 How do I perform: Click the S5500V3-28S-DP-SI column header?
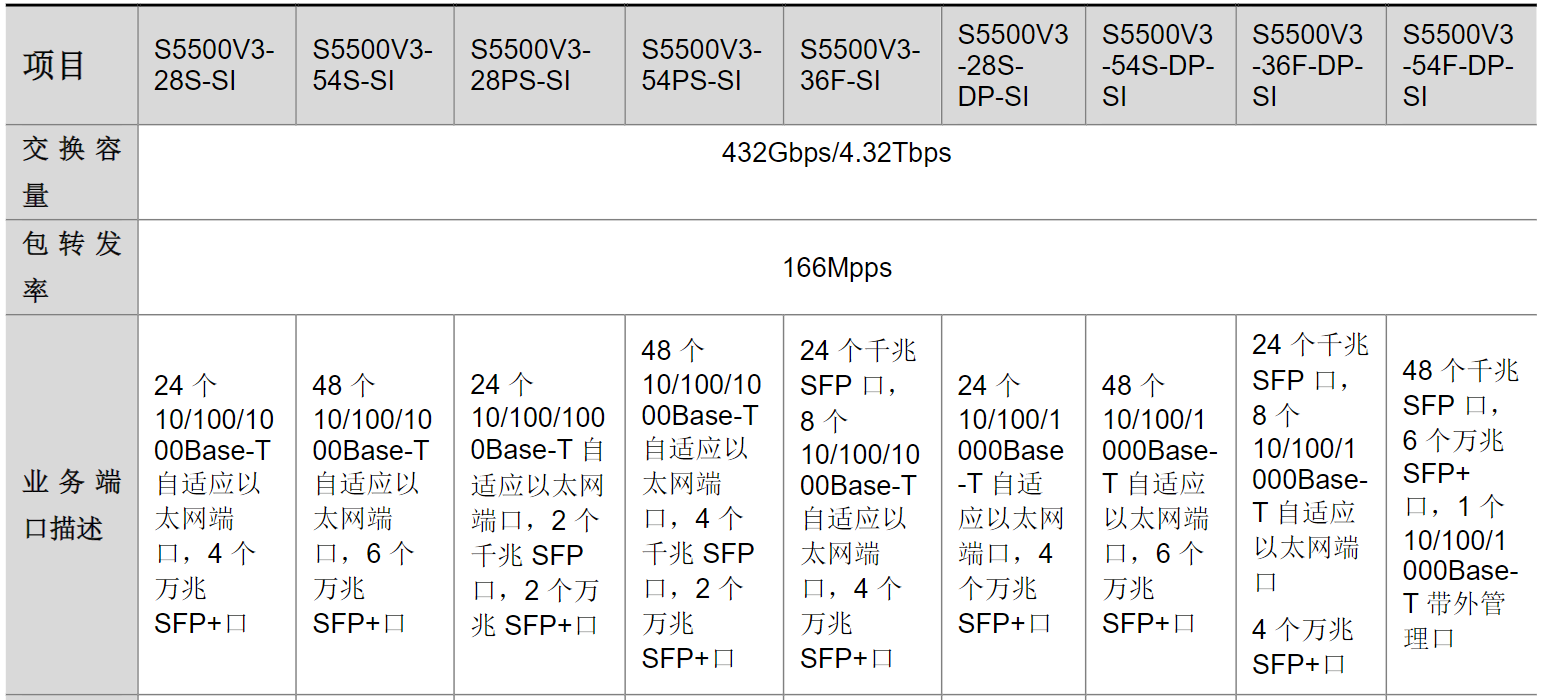coord(1014,65)
